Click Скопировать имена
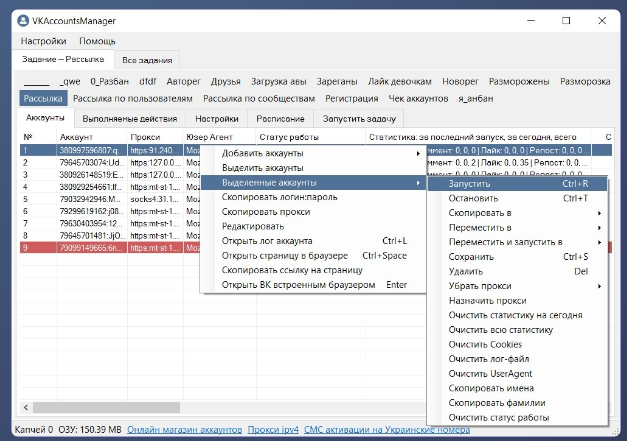 point(517,388)
